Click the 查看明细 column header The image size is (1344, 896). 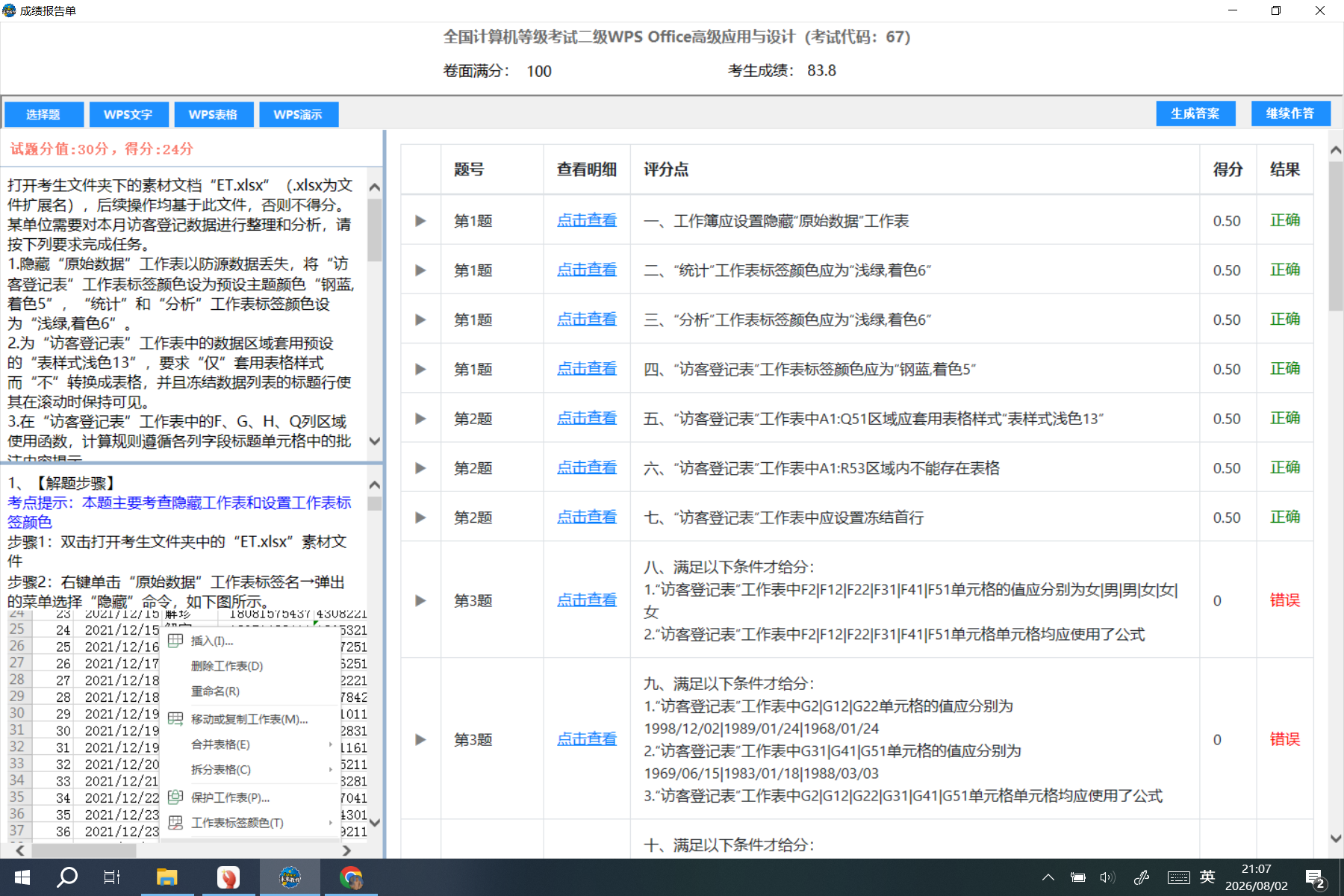[587, 169]
